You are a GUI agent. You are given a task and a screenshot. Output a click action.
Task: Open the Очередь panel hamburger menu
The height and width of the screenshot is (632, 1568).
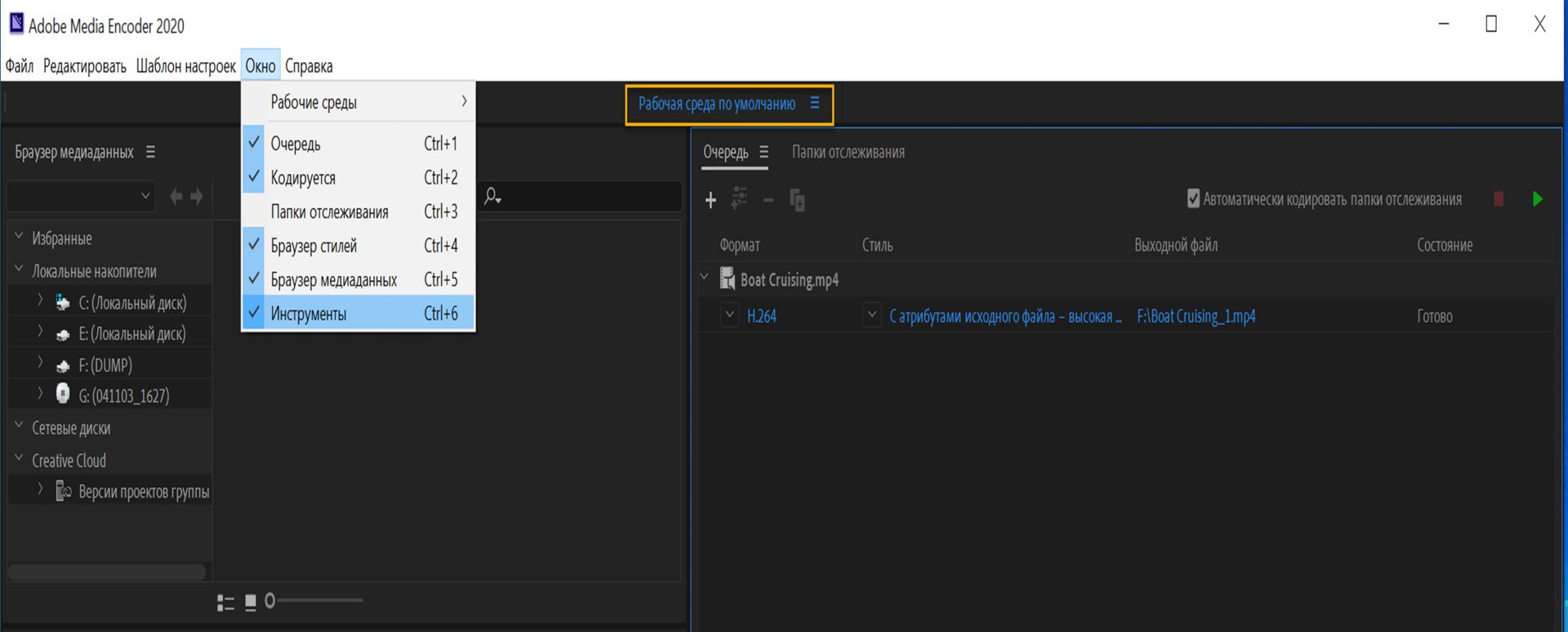point(764,152)
